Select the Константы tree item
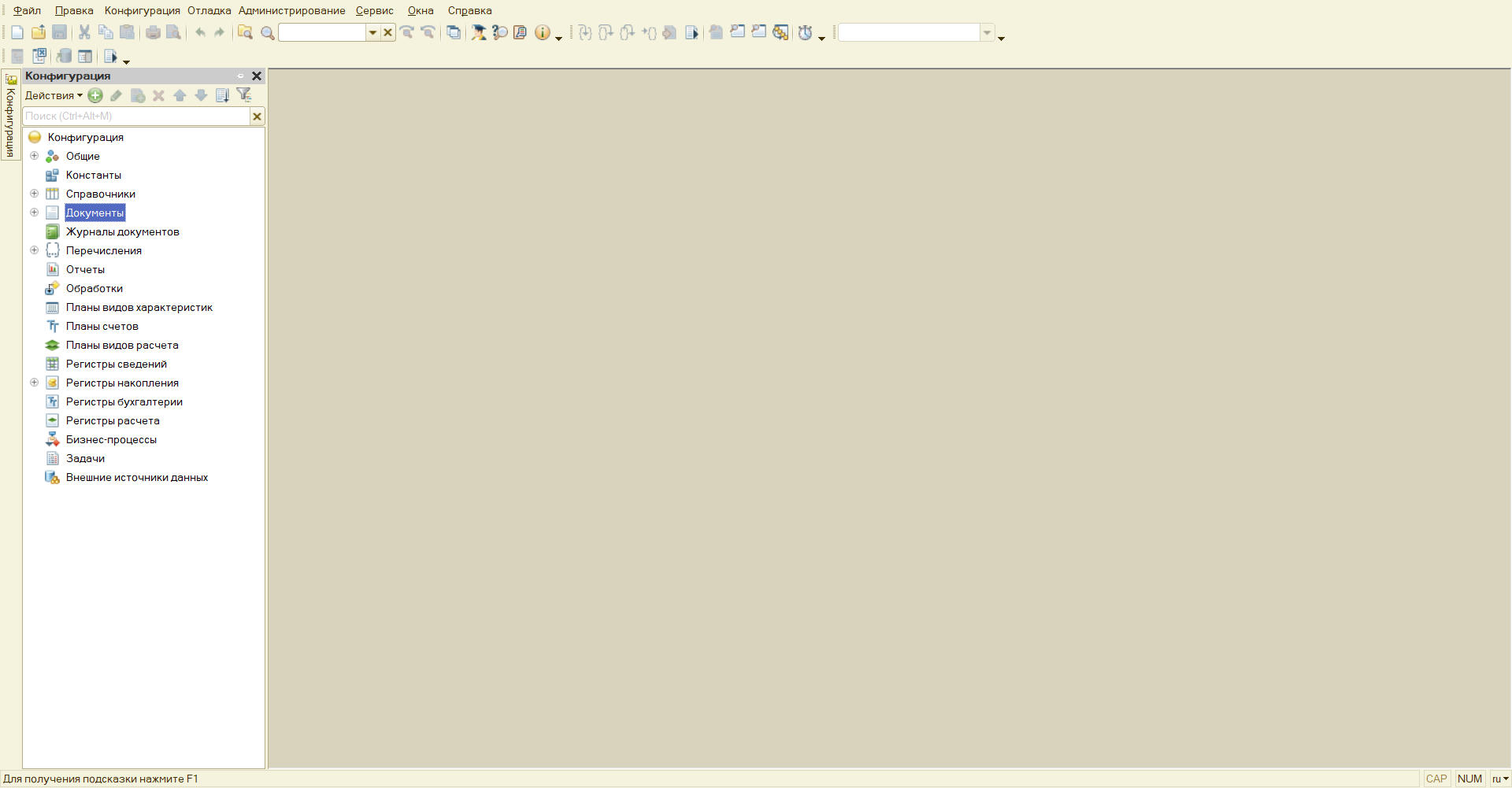Viewport: 1512px width, 788px height. 94,175
